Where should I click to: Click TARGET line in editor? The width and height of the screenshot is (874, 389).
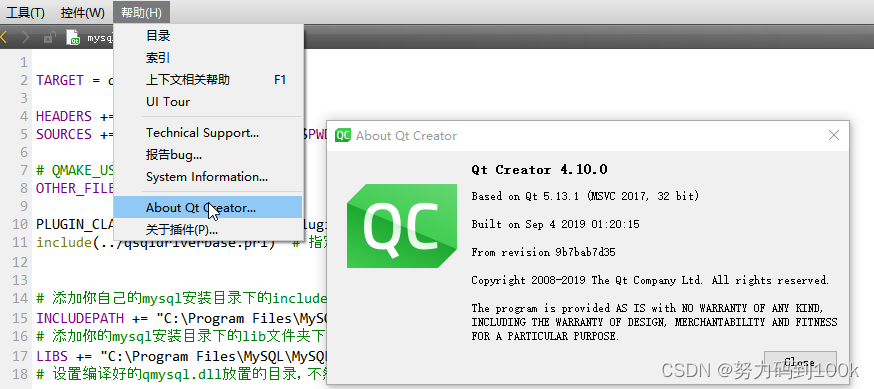click(75, 80)
